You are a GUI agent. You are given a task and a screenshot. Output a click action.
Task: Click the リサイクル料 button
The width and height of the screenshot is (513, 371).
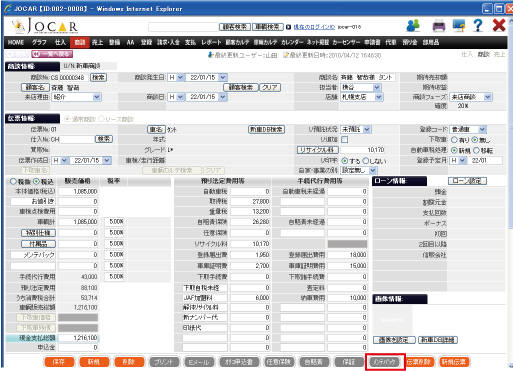click(x=318, y=150)
